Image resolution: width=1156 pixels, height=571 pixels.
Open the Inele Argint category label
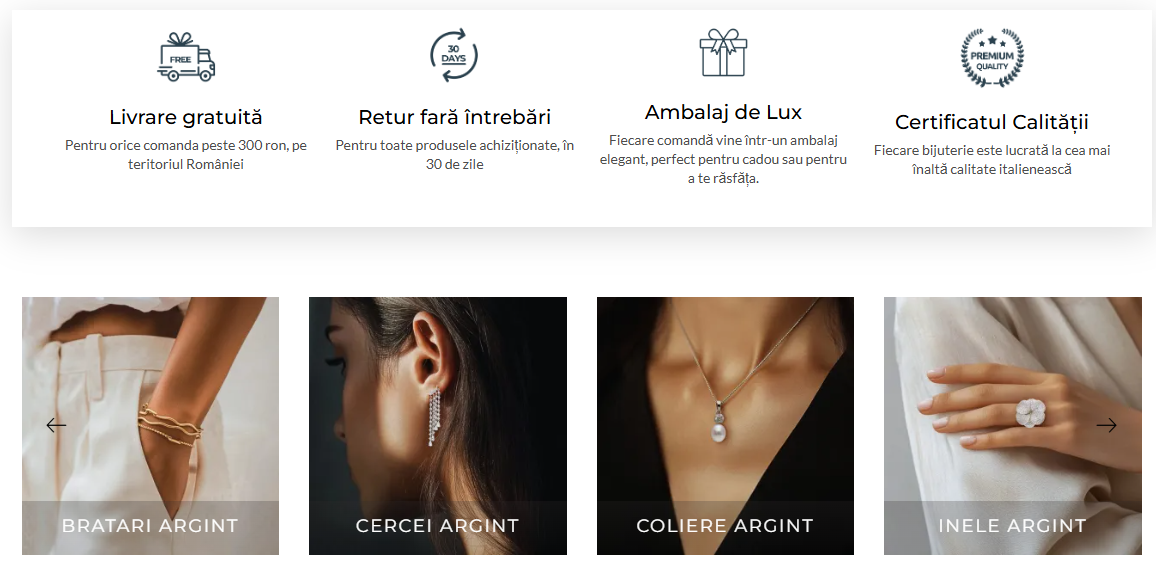(x=1012, y=525)
